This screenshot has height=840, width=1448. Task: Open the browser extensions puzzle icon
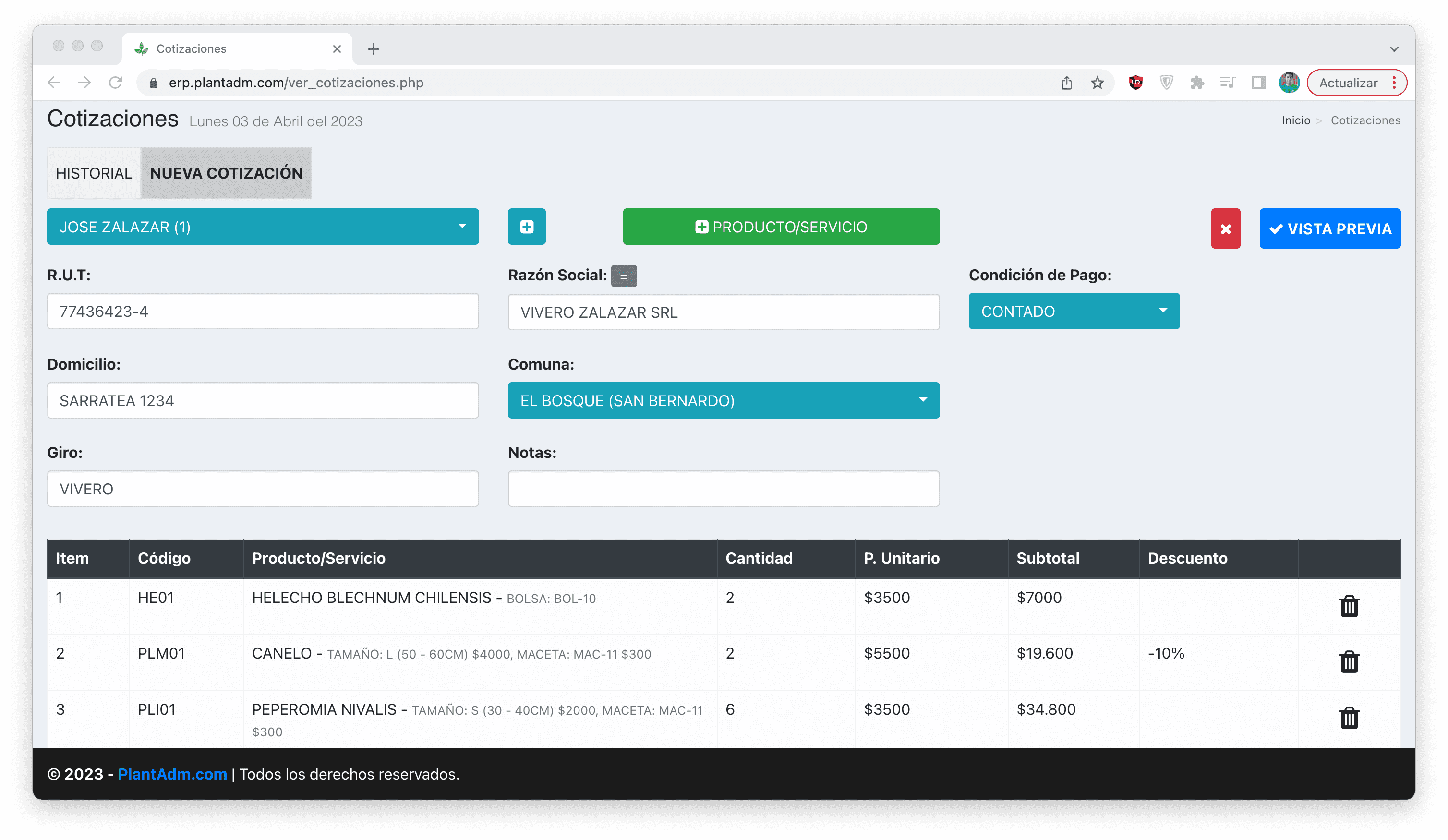pyautogui.click(x=1197, y=83)
